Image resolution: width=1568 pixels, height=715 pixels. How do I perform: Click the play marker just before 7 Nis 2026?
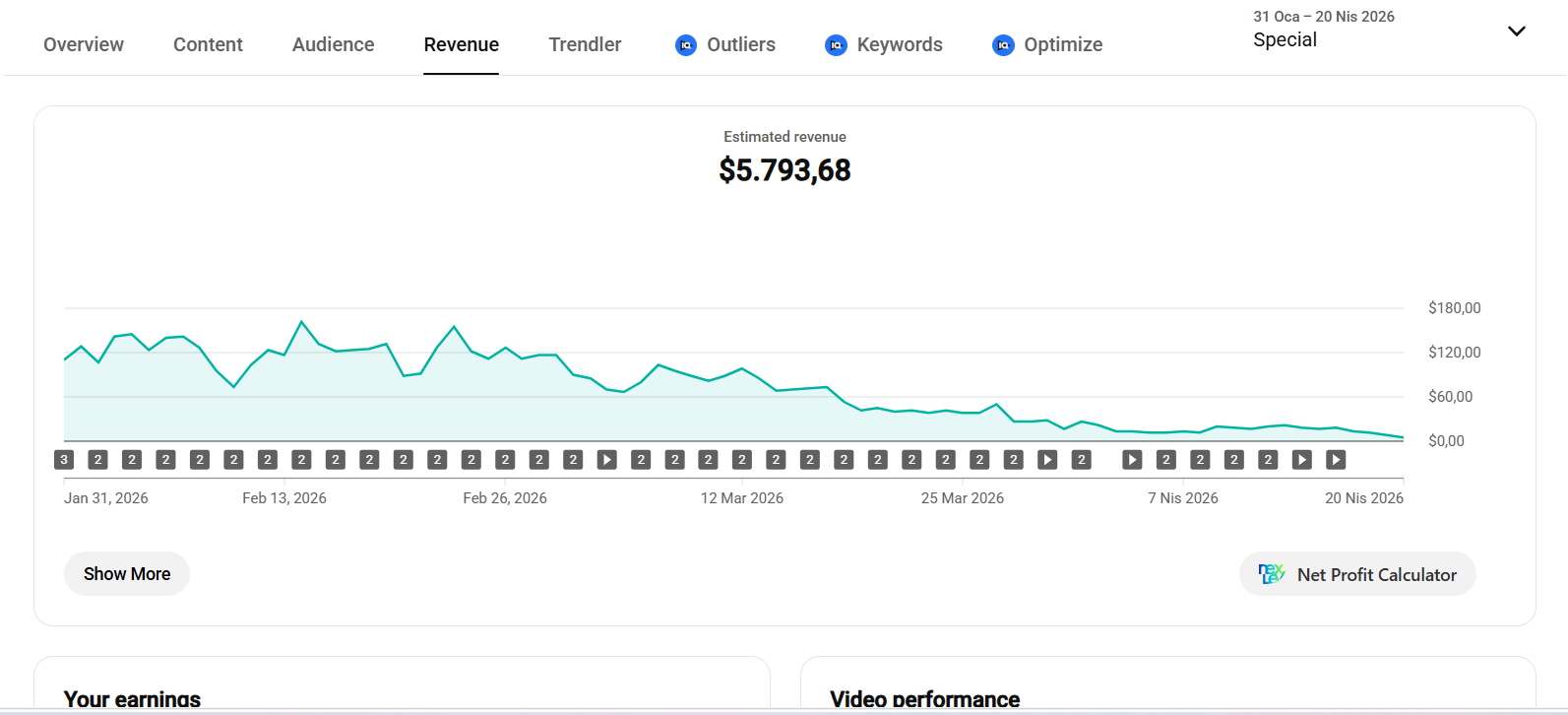tap(1133, 460)
